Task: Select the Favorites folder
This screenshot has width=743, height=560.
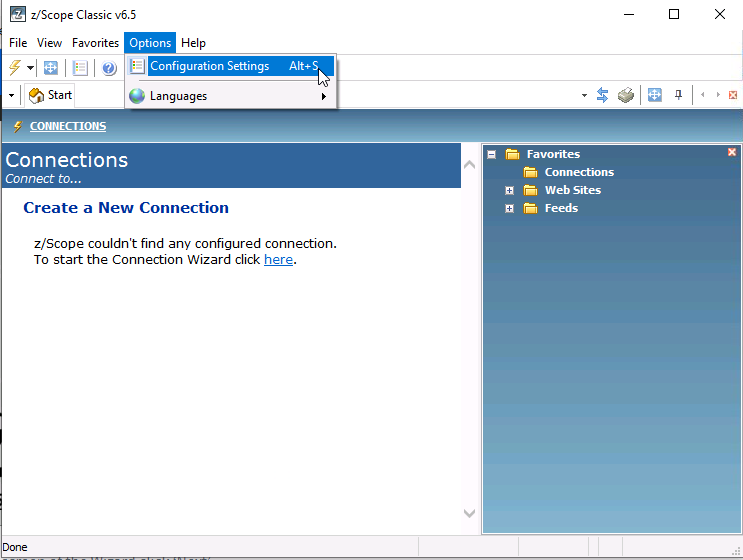Action: 553,154
